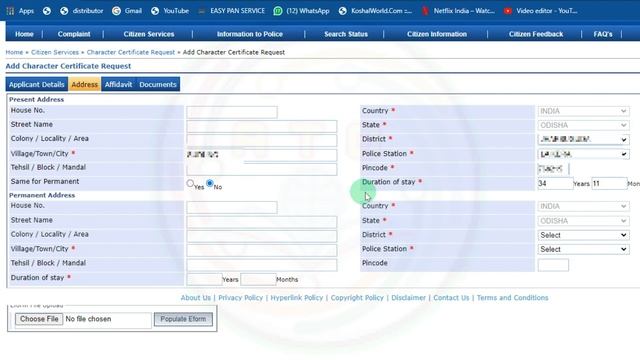The image size is (640, 360).
Task: Open the WhatsApp bookmark icon
Action: (278, 11)
